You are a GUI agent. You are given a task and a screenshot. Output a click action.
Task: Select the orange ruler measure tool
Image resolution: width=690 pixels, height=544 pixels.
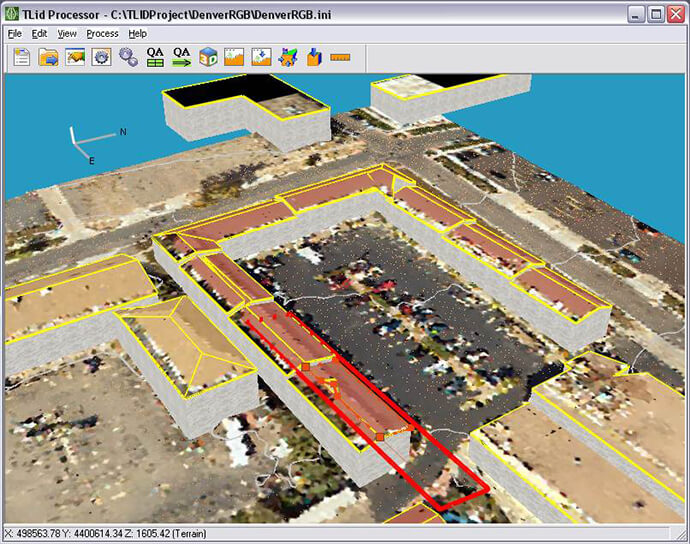[x=340, y=58]
